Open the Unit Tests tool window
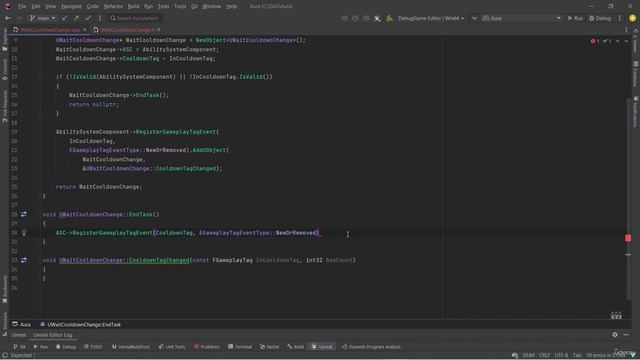640x360 pixels. click(x=172, y=347)
